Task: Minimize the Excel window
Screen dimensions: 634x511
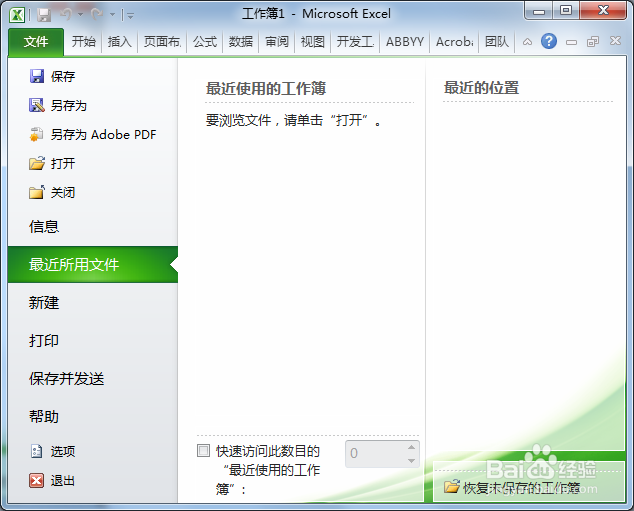Action: 538,11
